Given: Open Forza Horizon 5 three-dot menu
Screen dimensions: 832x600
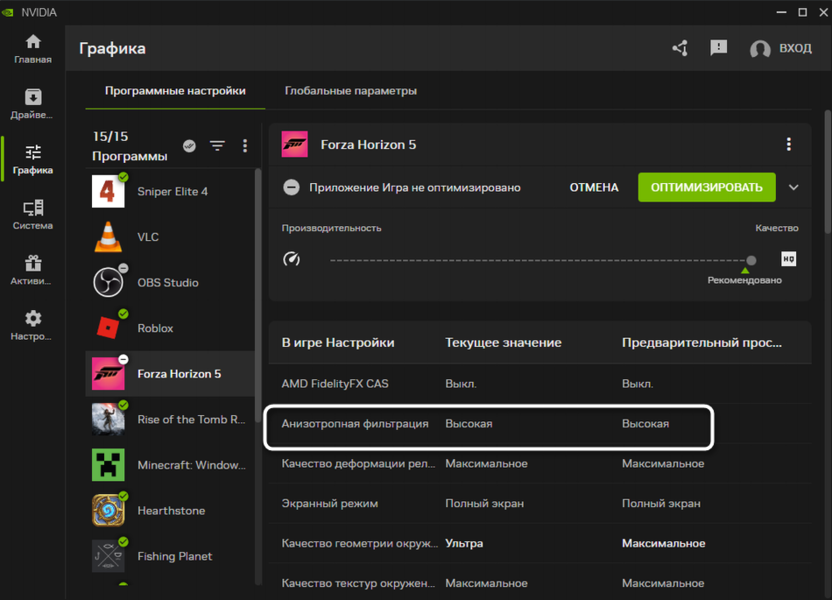Looking at the screenshot, I should coord(789,145).
